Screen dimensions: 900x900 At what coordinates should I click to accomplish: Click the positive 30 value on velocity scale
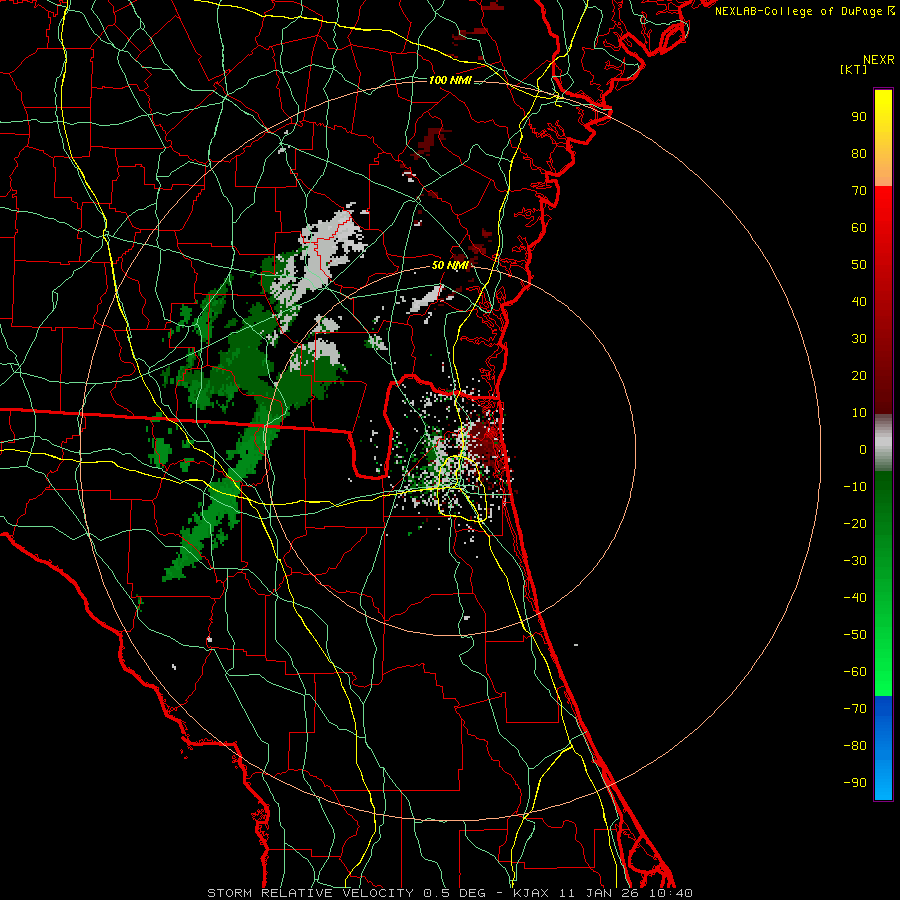pyautogui.click(x=859, y=339)
